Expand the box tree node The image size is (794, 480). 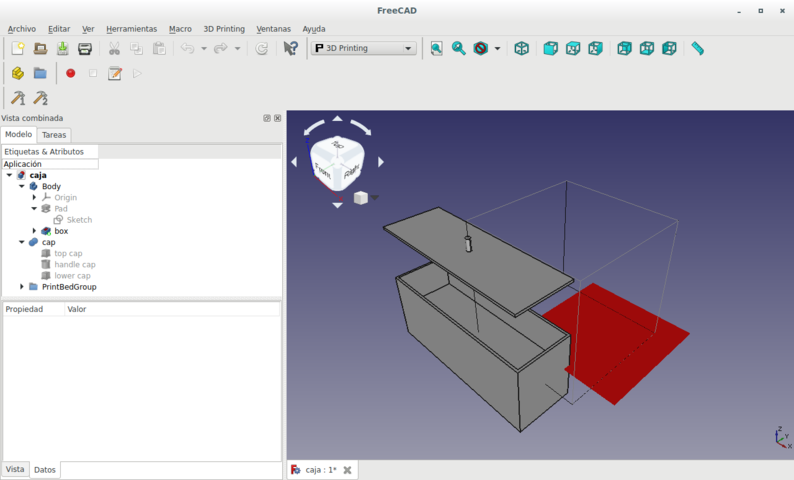pyautogui.click(x=34, y=230)
